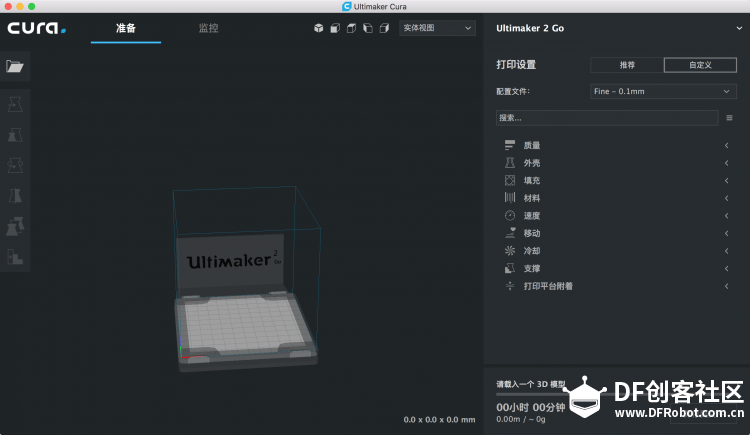Click the 填充 settings label
This screenshot has width=750, height=435.
(531, 180)
